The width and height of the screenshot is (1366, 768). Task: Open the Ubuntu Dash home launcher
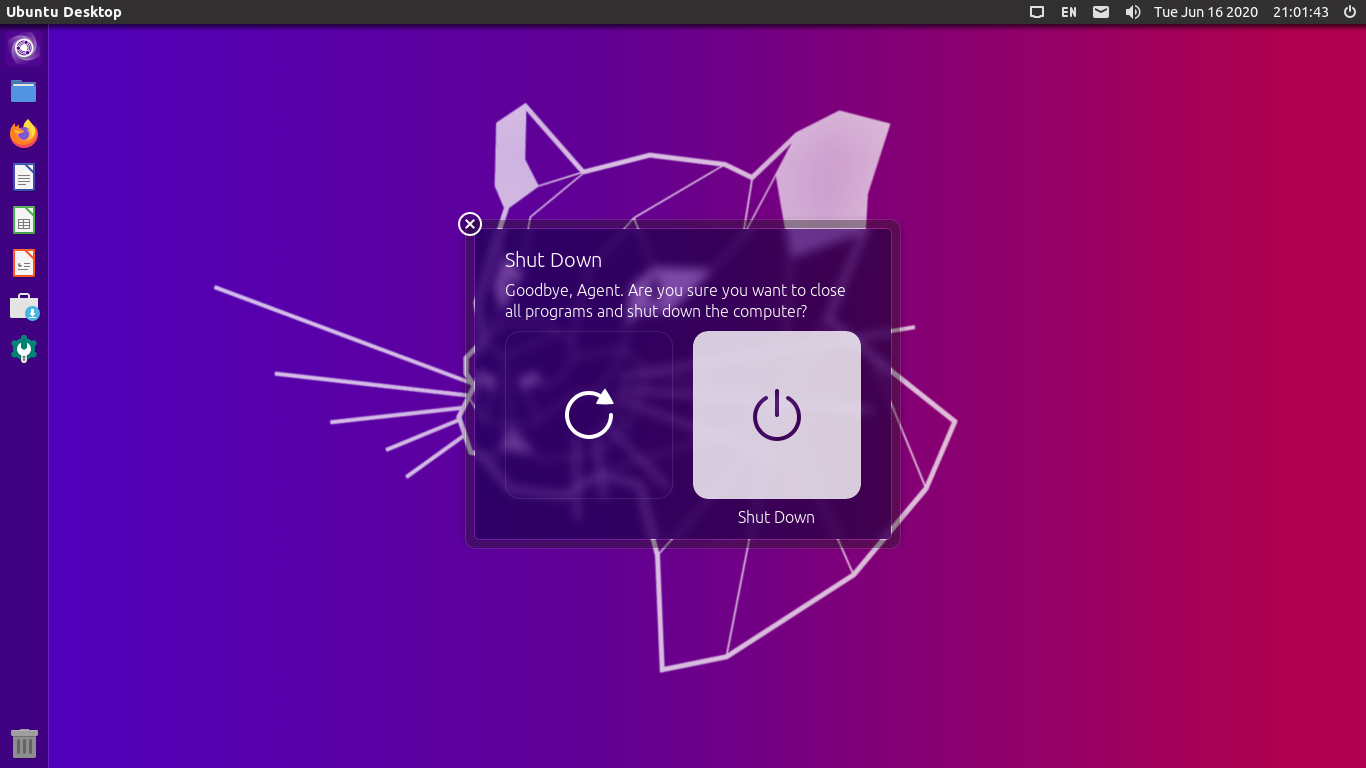click(x=24, y=48)
